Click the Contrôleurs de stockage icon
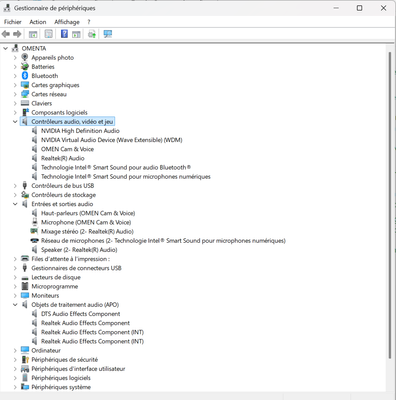 [25, 195]
